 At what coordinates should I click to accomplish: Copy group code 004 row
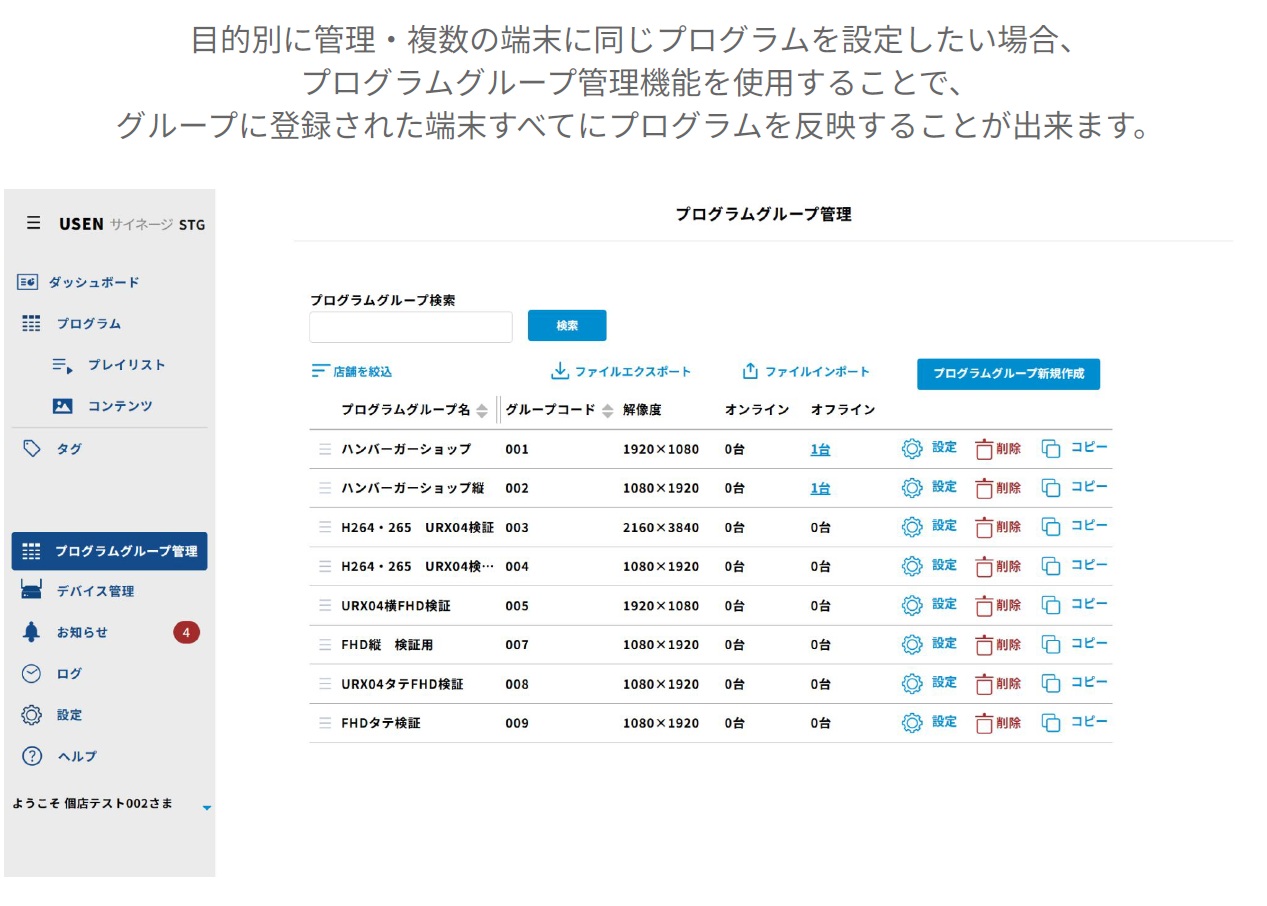[1075, 565]
